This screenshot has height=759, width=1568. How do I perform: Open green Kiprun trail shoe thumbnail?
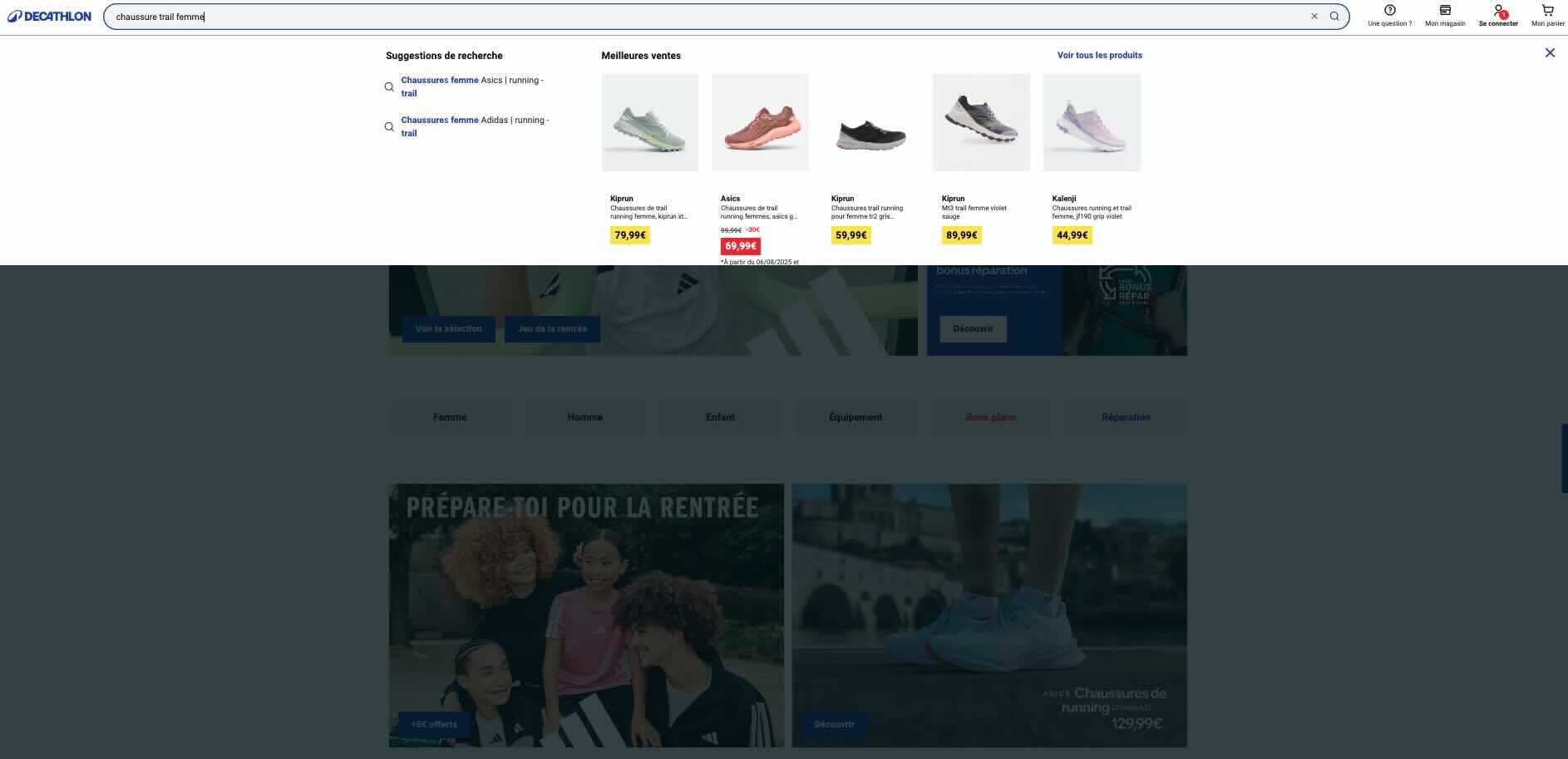pyautogui.click(x=650, y=123)
